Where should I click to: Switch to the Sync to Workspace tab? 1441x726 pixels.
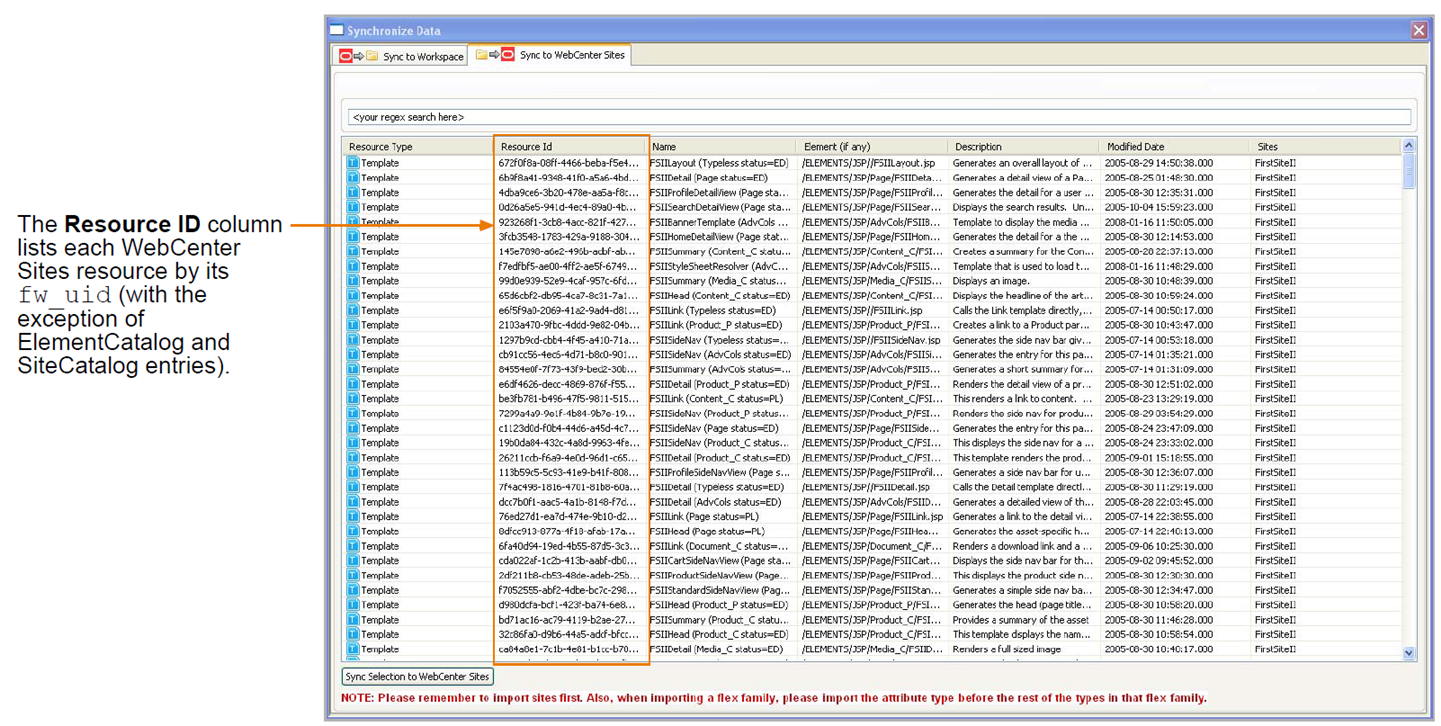click(x=401, y=56)
